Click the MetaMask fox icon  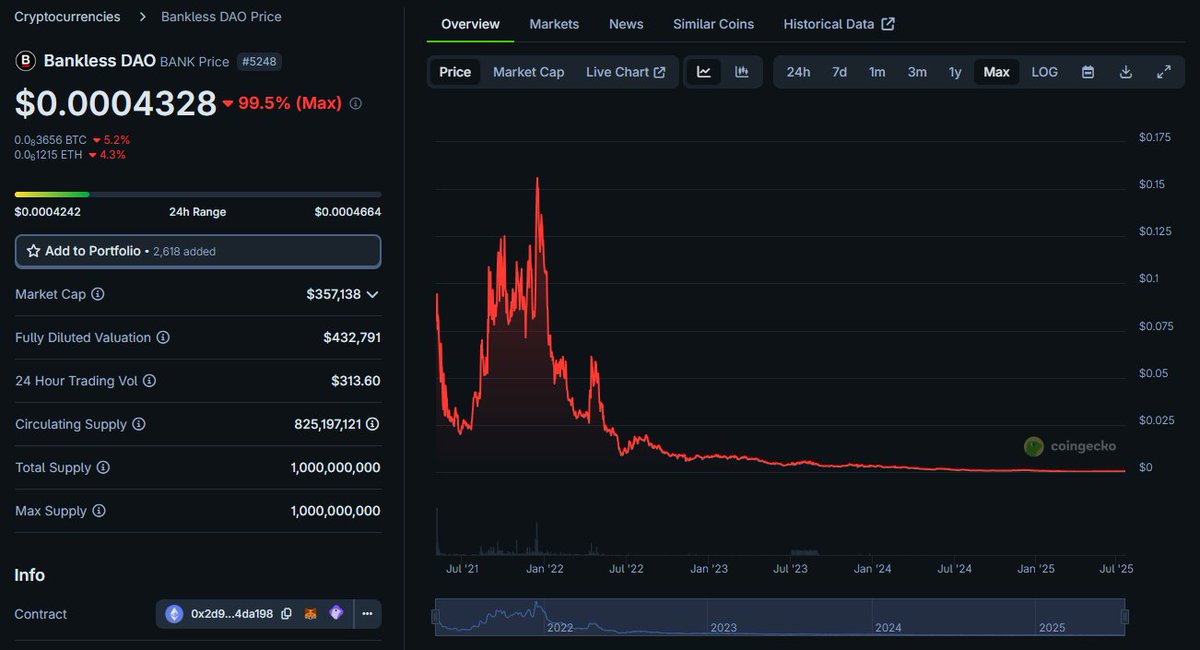click(x=311, y=614)
